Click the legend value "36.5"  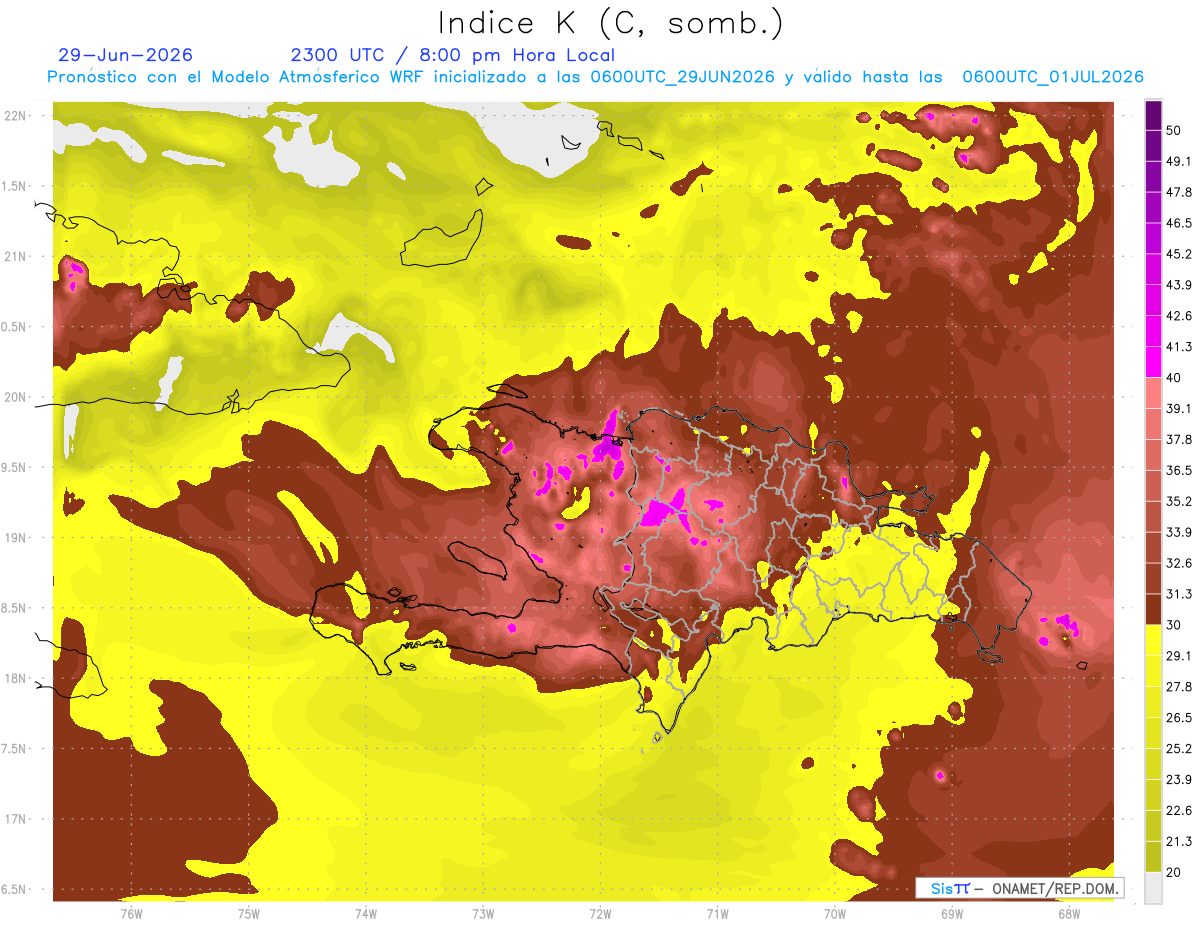(1179, 470)
